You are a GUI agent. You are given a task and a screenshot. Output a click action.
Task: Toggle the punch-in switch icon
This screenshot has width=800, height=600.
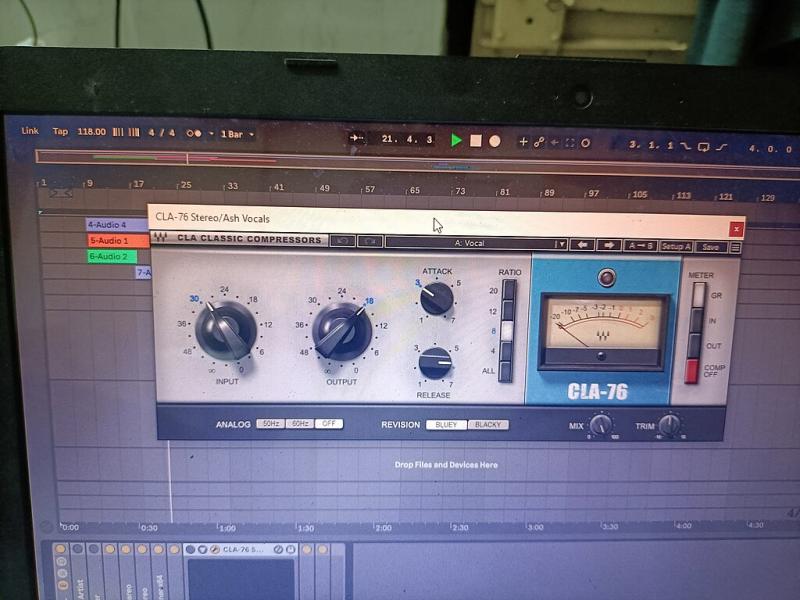tap(686, 146)
